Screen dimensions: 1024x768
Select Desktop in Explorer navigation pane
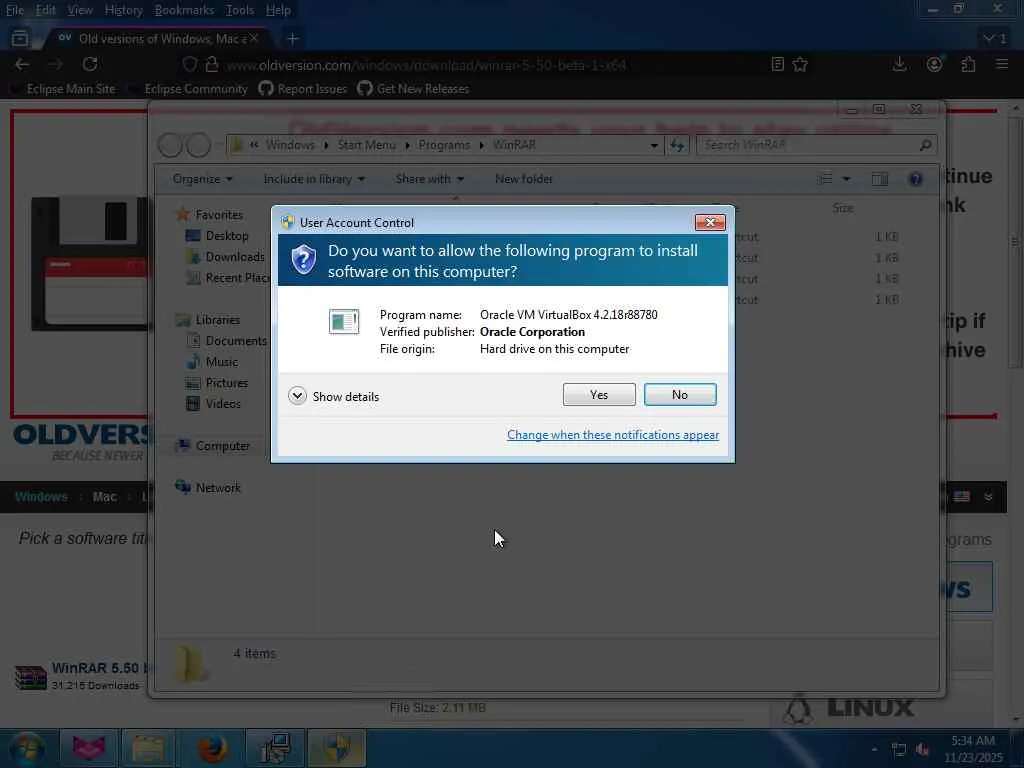217,236
